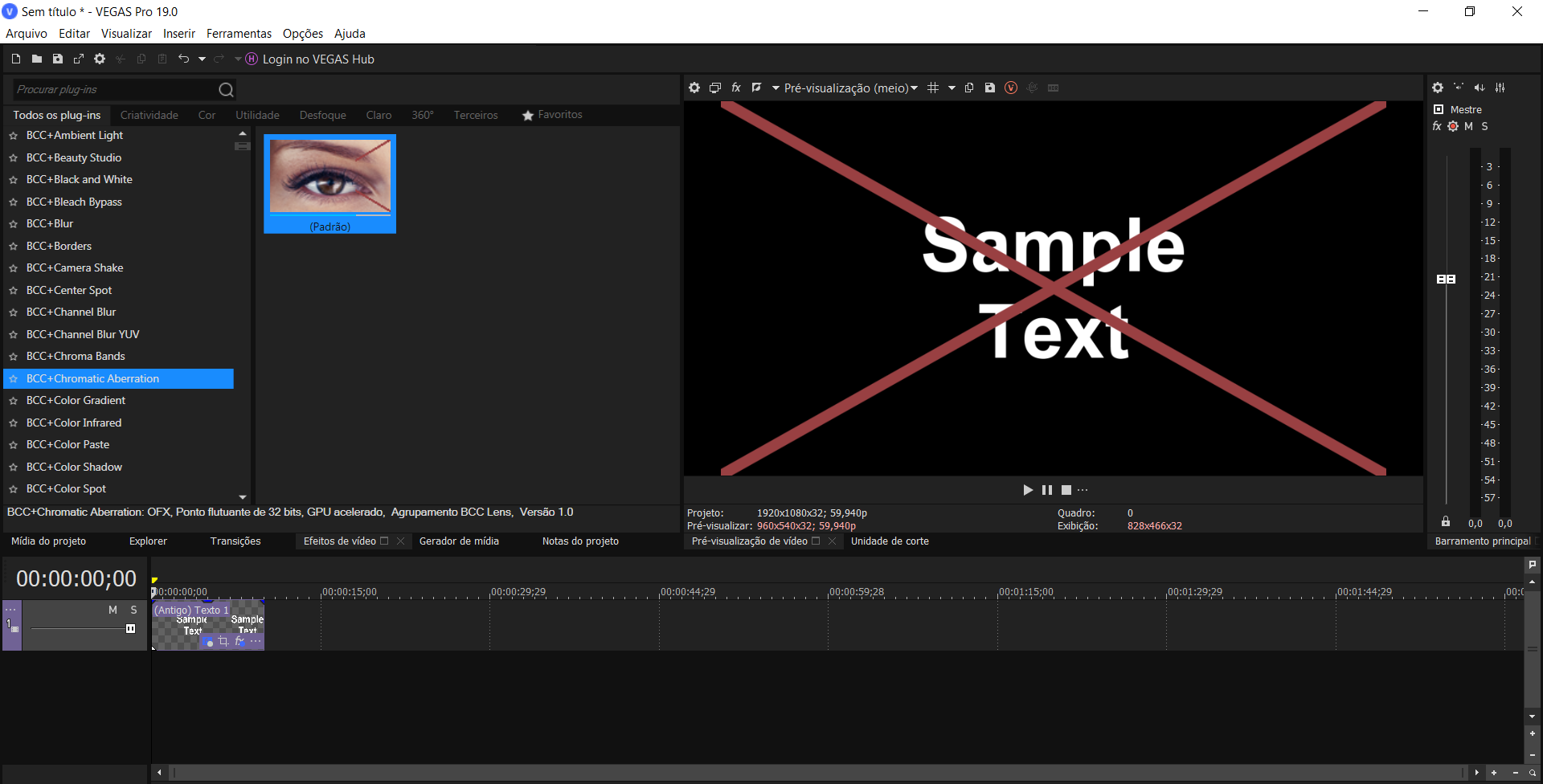This screenshot has width=1543, height=784.
Task: Open the Pré-visualização (meio) quality dropdown
Action: [x=851, y=88]
